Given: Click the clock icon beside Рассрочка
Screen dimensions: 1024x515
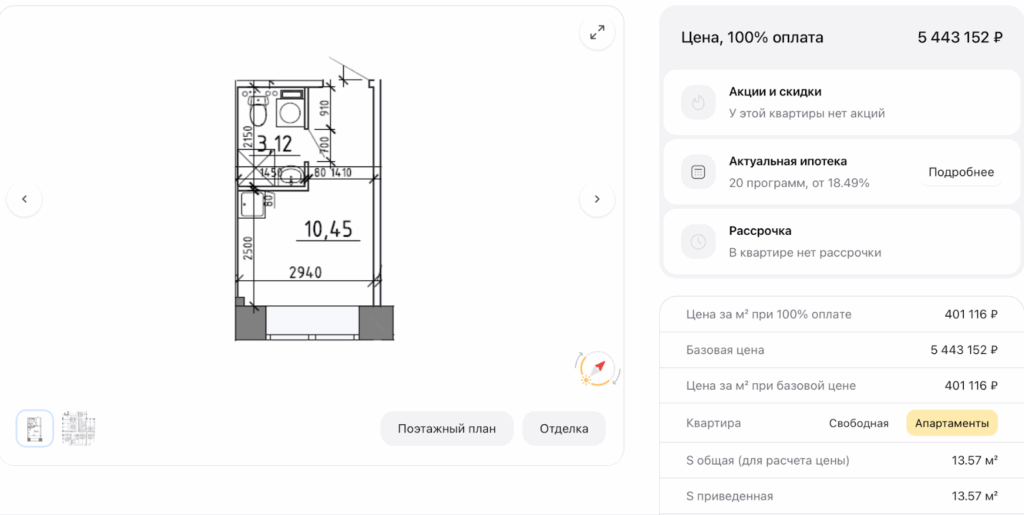Looking at the screenshot, I should click(x=698, y=241).
